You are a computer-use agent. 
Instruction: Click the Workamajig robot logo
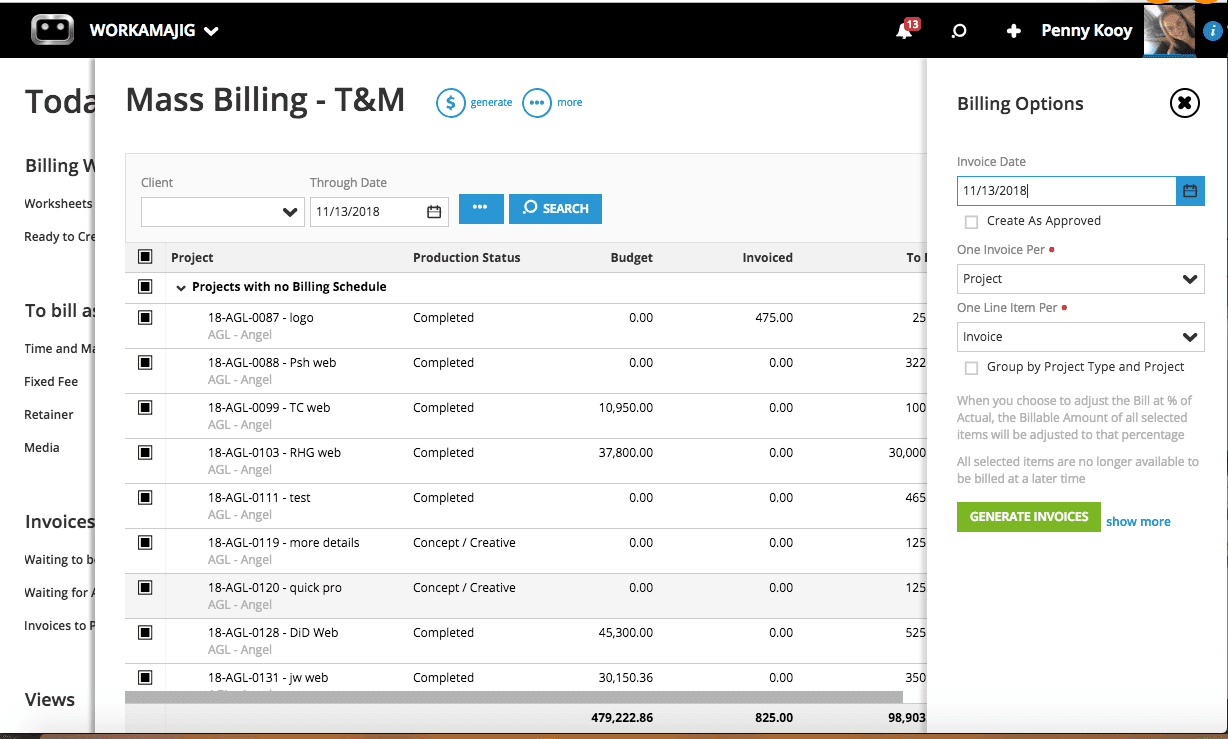52,30
